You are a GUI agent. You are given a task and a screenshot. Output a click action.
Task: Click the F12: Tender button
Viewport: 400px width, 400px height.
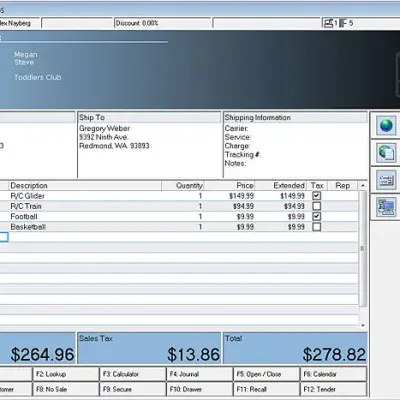(334, 389)
